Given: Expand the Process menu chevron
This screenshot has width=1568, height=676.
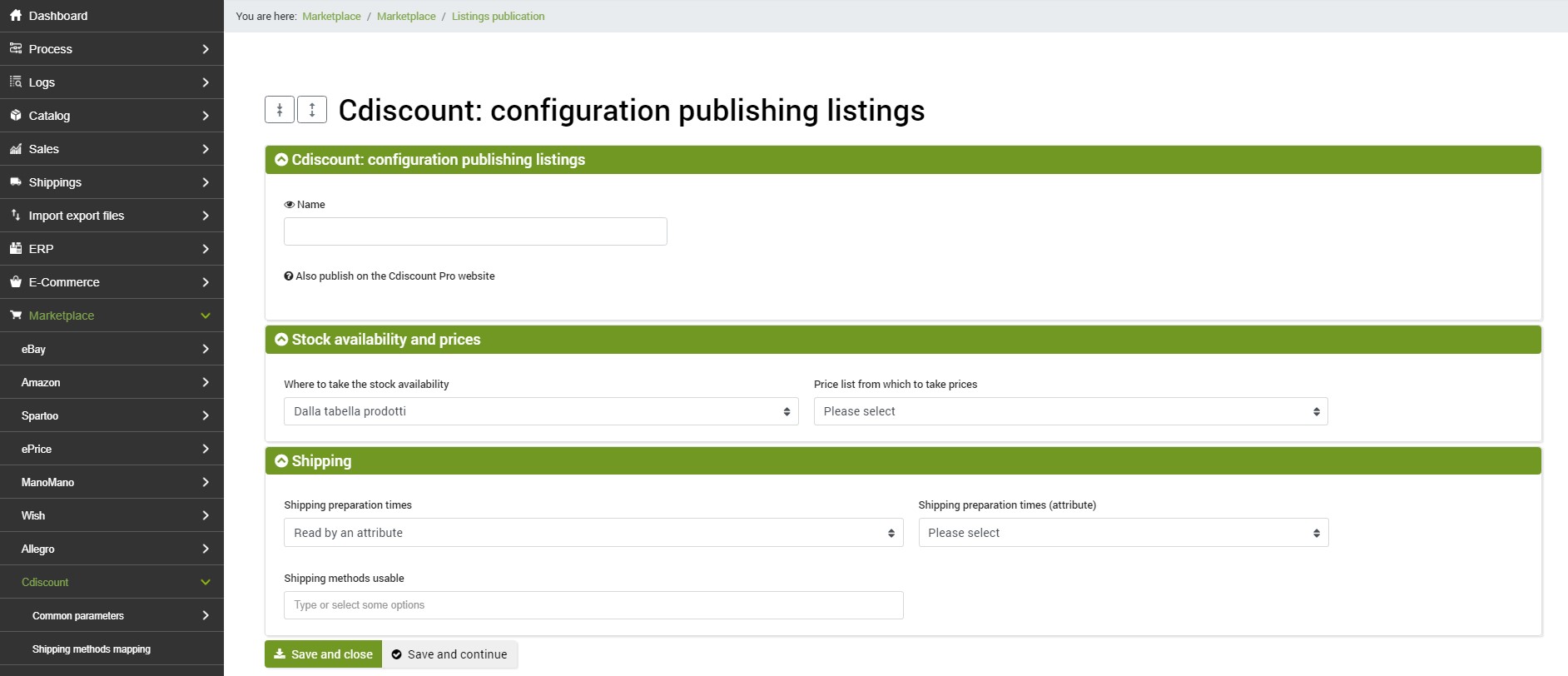Looking at the screenshot, I should [206, 49].
